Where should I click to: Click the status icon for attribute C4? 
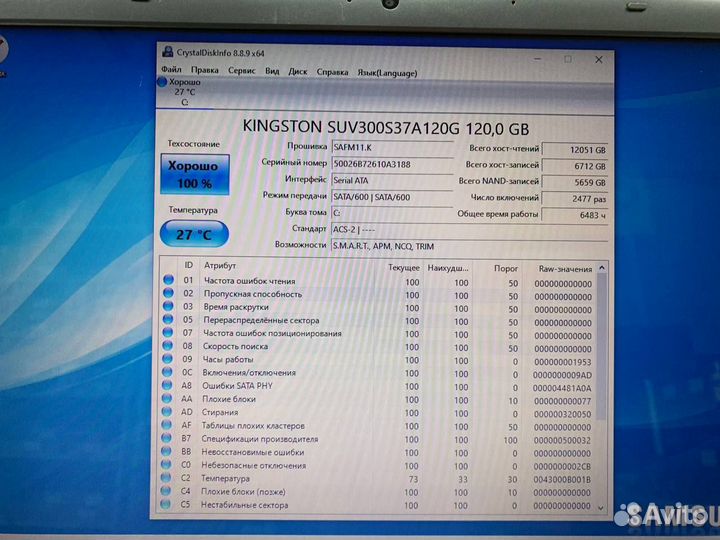coord(166,491)
